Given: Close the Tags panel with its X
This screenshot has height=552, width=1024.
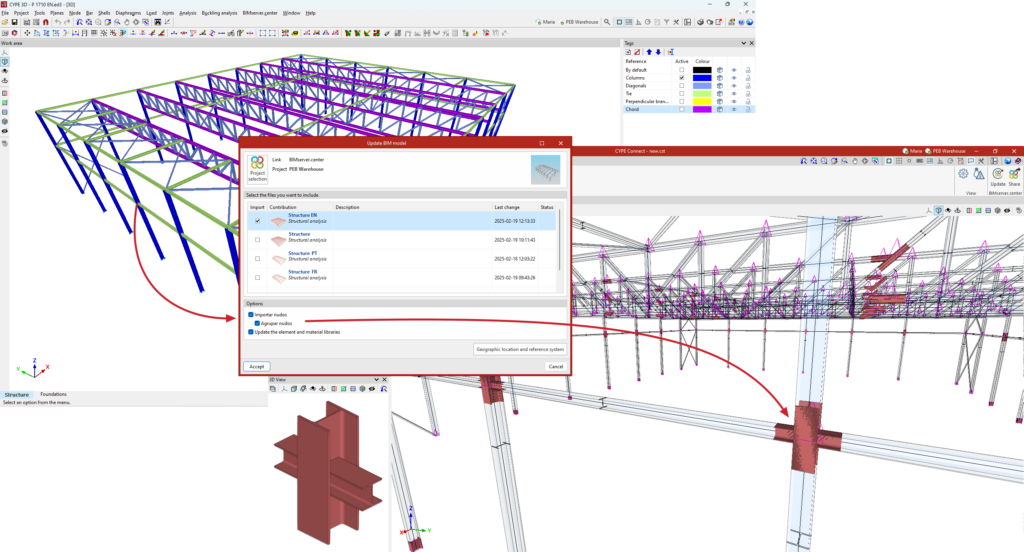Looking at the screenshot, I should click(751, 43).
